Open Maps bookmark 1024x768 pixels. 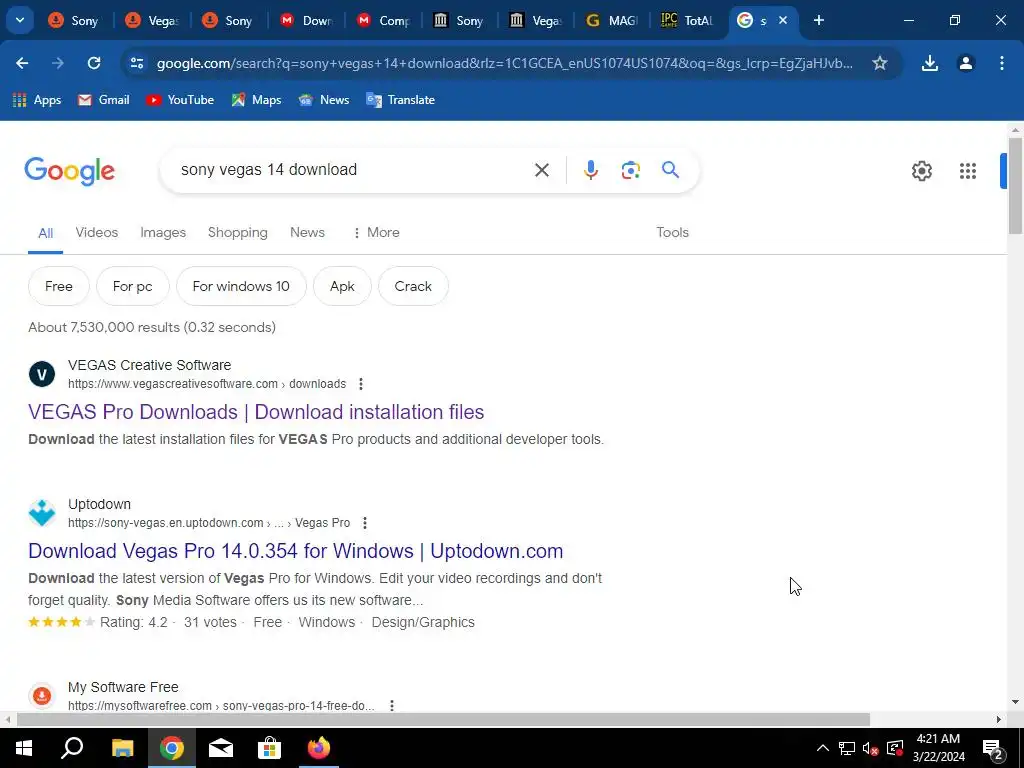tap(256, 100)
